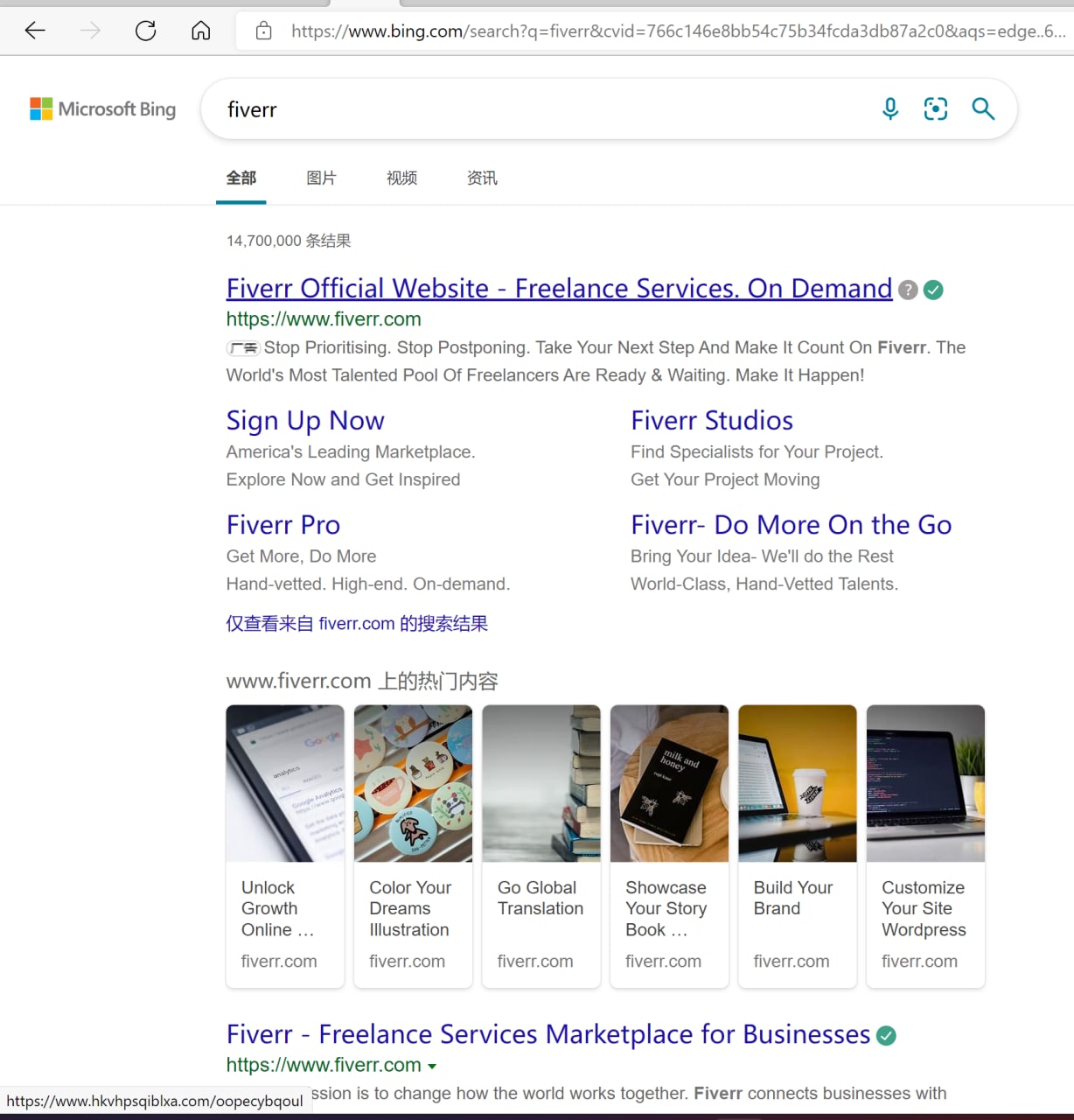Viewport: 1074px width, 1120px height.
Task: Click the 14,700,000 条结果 count text
Action: click(x=289, y=241)
